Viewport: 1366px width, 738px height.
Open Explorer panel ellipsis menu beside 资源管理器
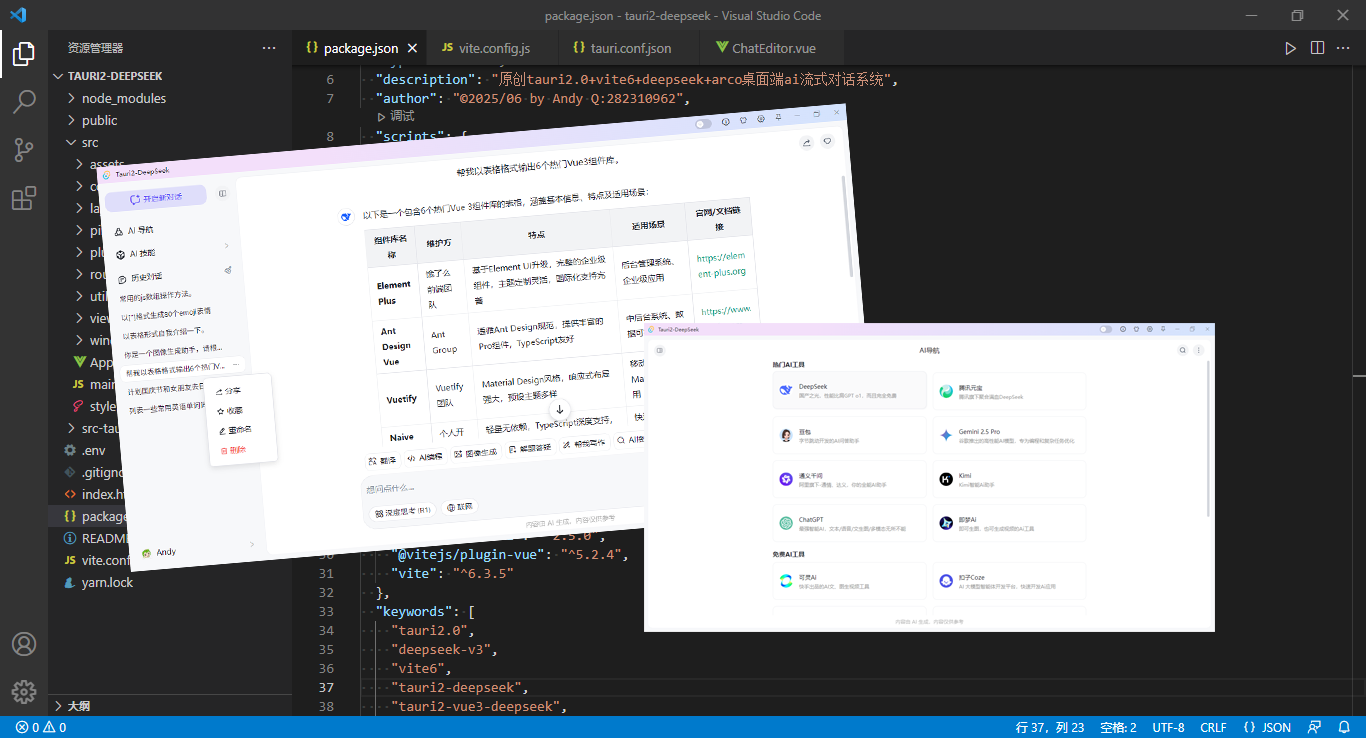(269, 48)
